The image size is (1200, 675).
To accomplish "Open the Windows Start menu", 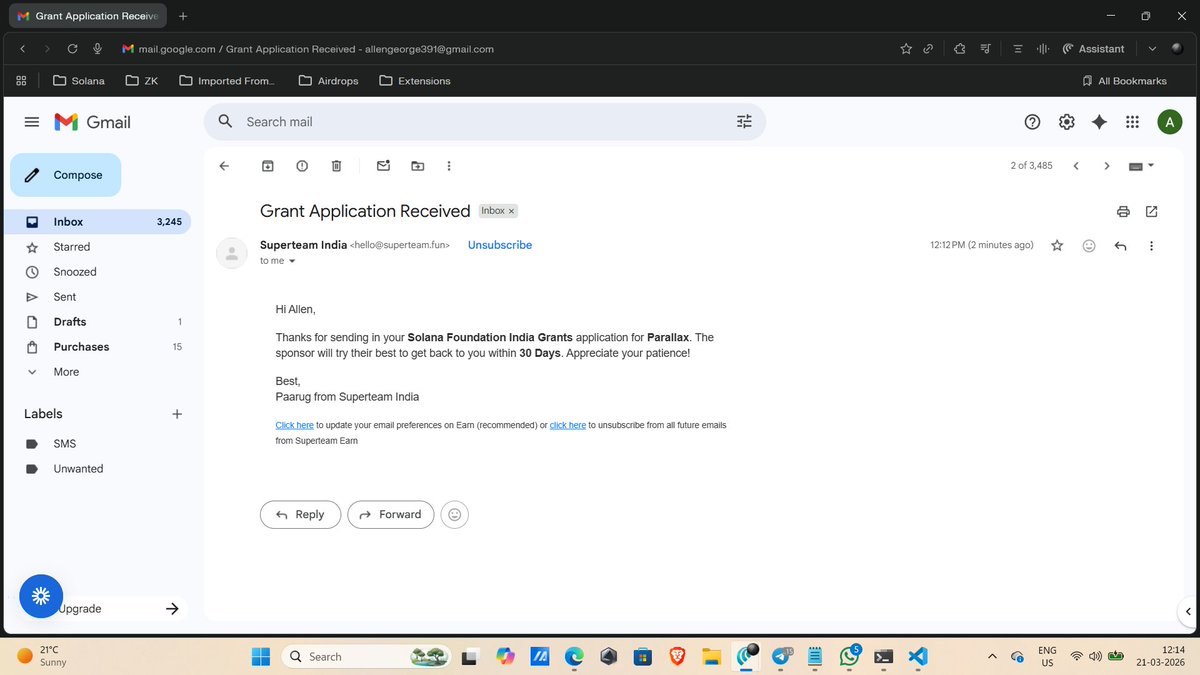I will coord(260,657).
